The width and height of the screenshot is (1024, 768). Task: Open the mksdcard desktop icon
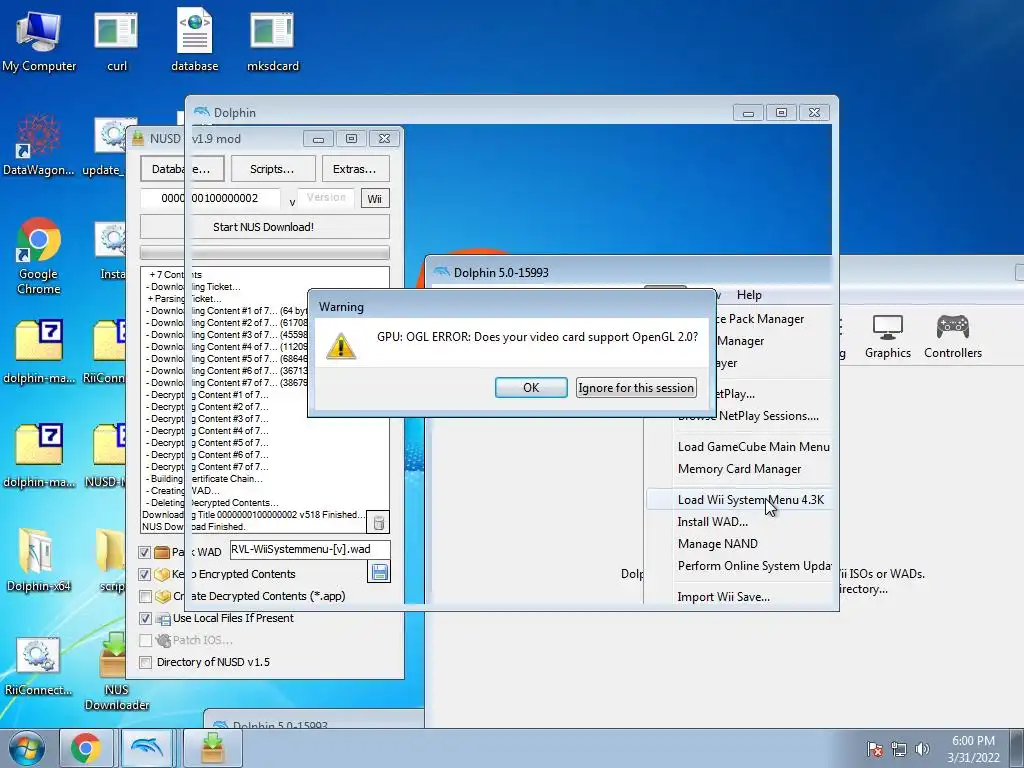click(x=273, y=41)
